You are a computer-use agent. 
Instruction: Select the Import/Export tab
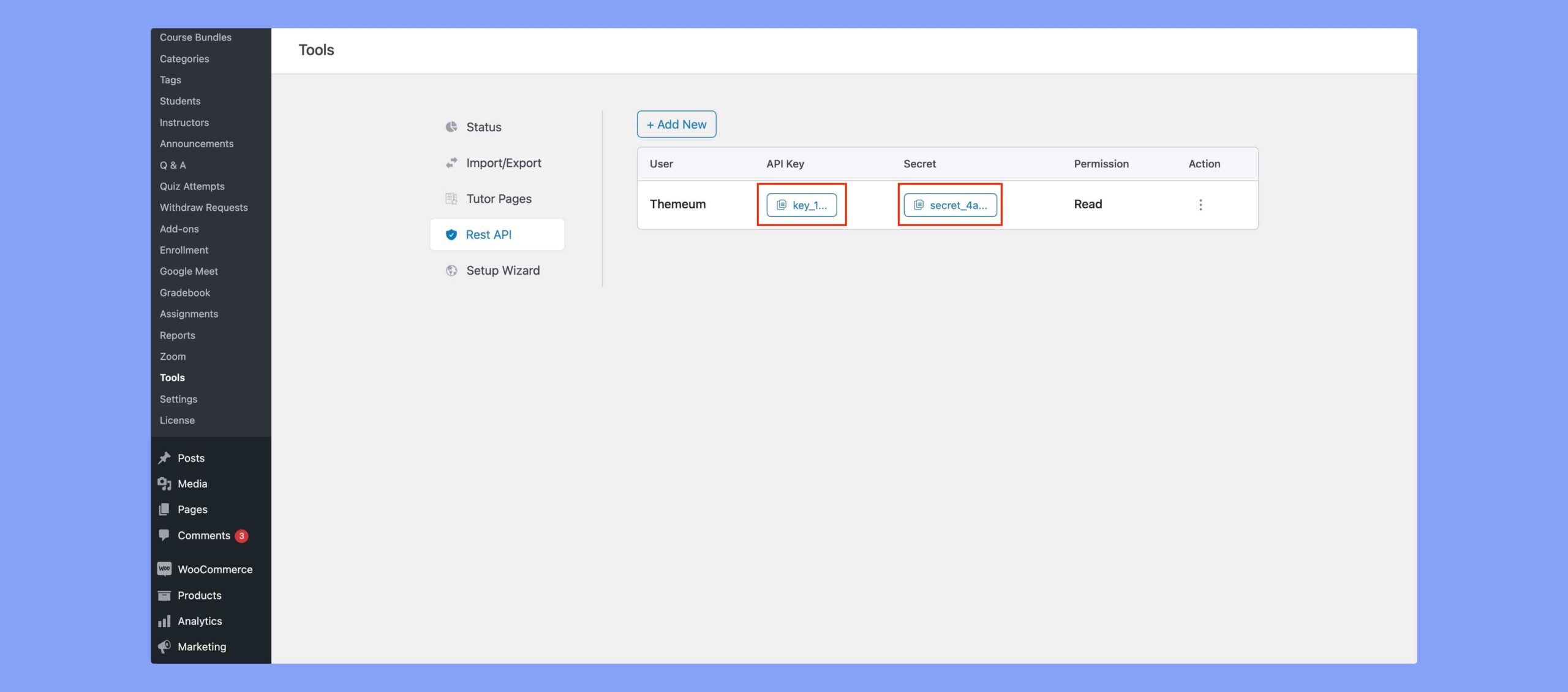click(x=504, y=163)
